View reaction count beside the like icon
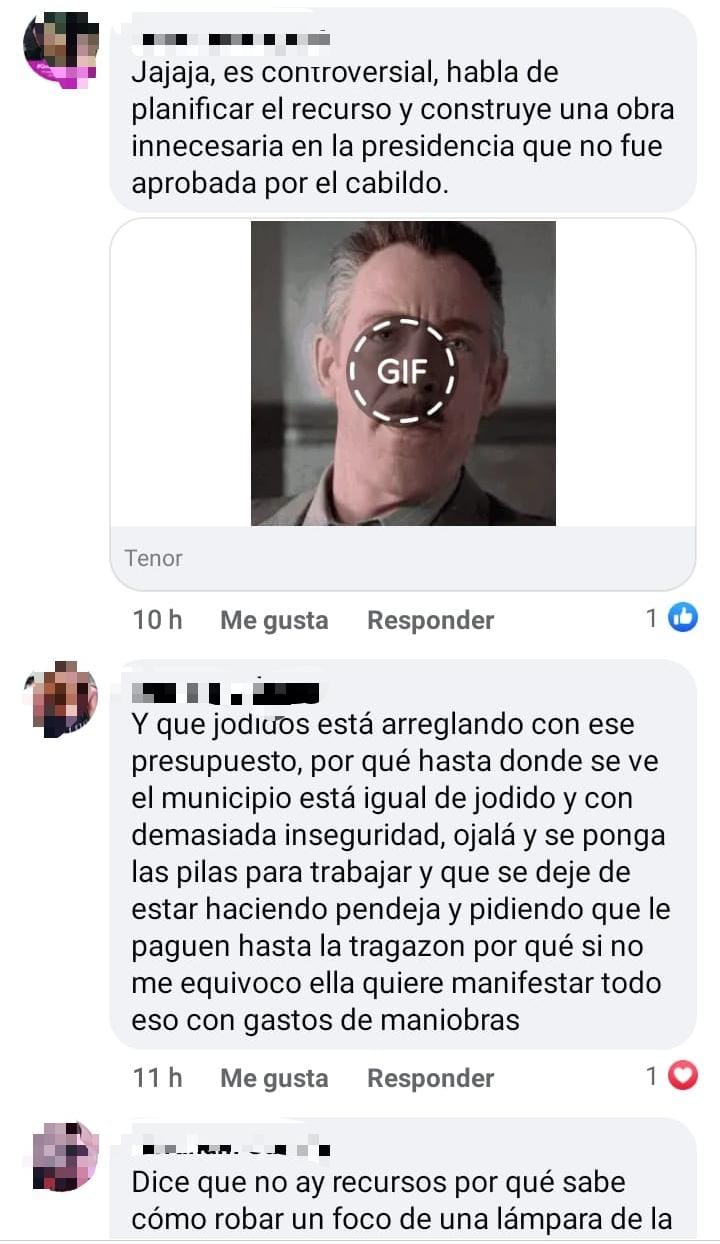This screenshot has height=1244, width=720. (652, 619)
